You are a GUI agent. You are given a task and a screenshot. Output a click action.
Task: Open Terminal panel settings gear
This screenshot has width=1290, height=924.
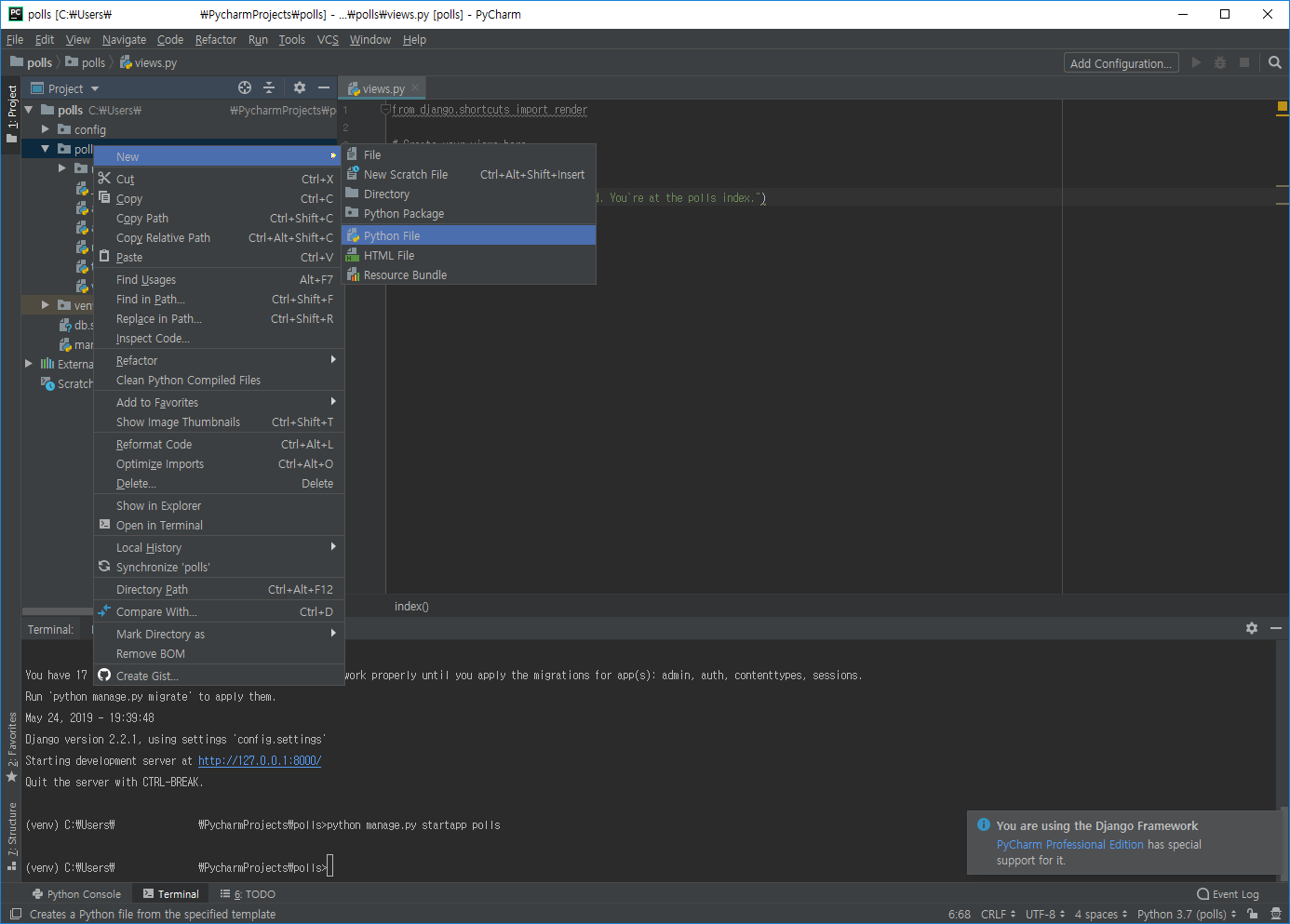click(x=1252, y=628)
